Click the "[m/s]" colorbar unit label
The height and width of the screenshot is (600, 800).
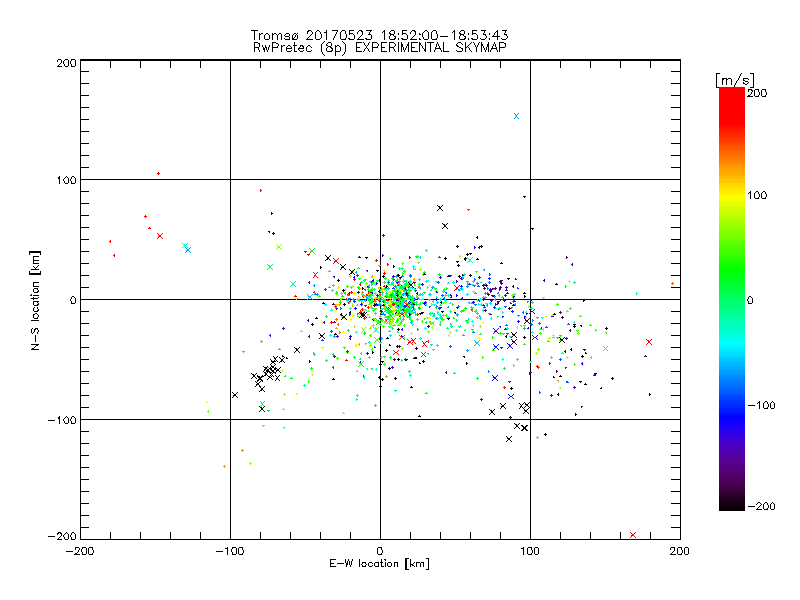(735, 80)
